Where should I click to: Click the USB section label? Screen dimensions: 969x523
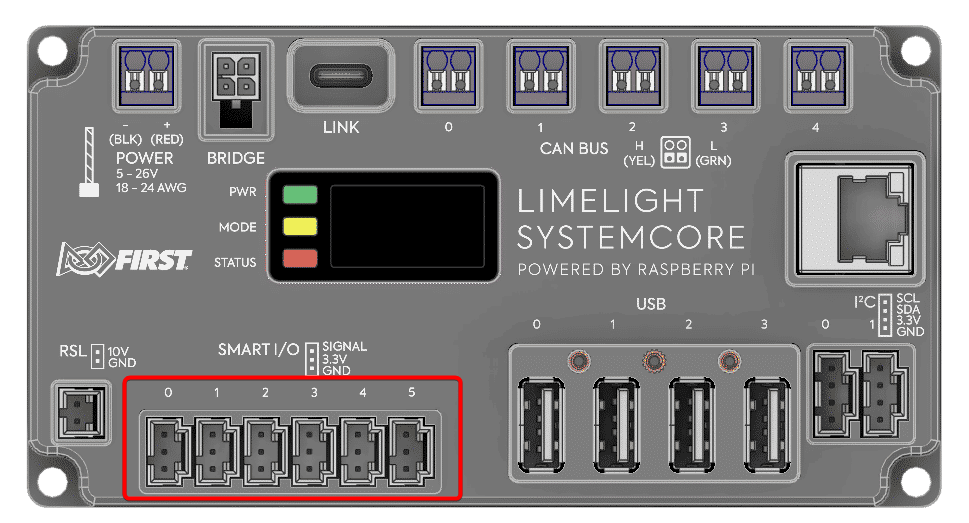[x=651, y=304]
